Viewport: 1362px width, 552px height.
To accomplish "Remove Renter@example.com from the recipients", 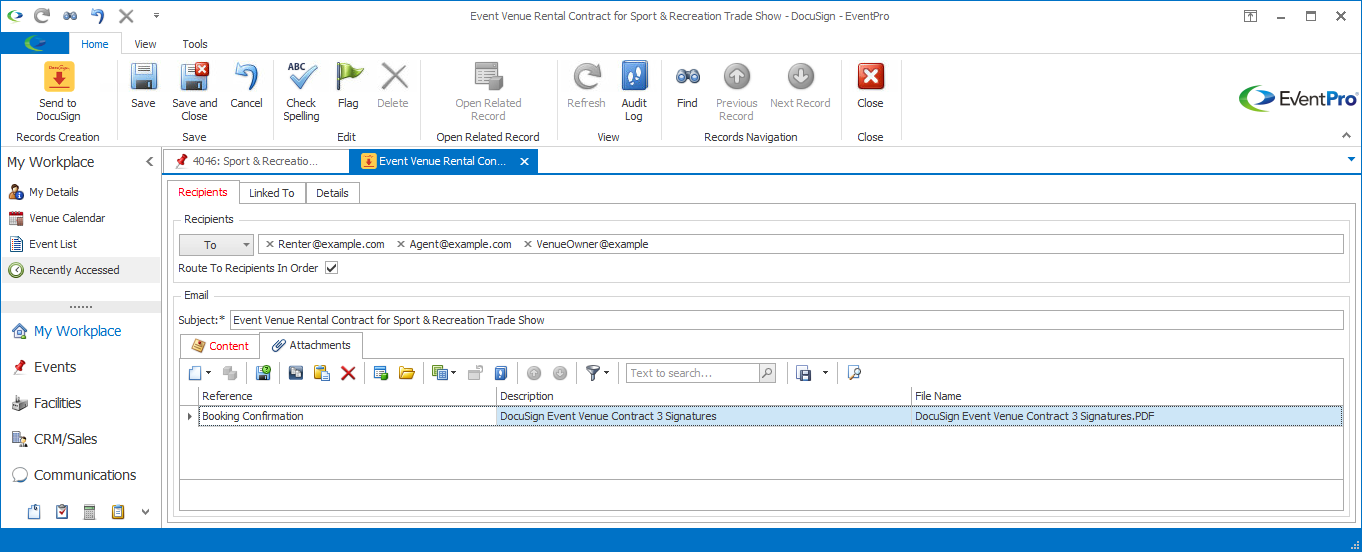I will [270, 244].
